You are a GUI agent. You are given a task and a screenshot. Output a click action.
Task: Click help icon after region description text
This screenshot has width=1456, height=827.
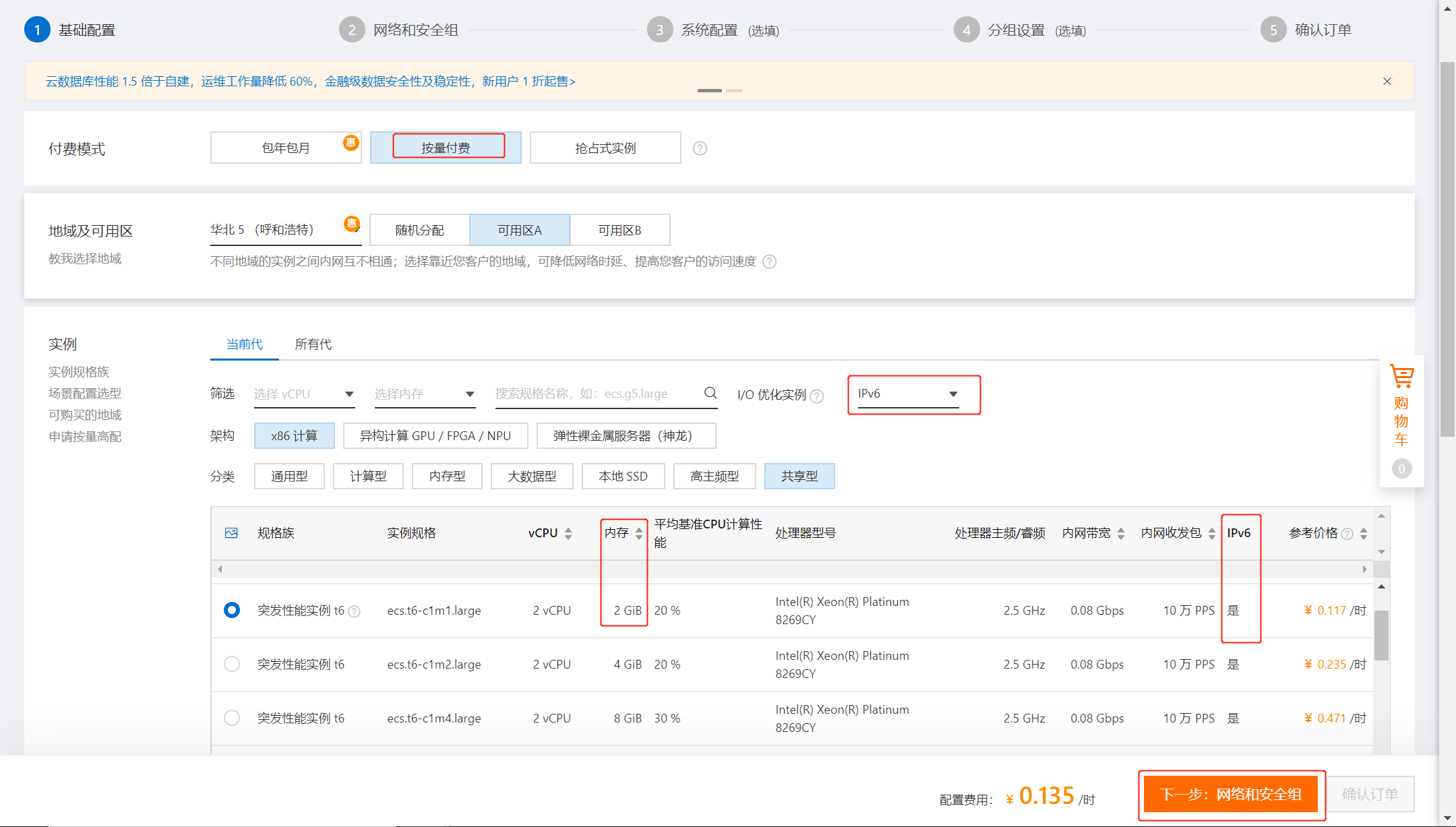coord(769,262)
